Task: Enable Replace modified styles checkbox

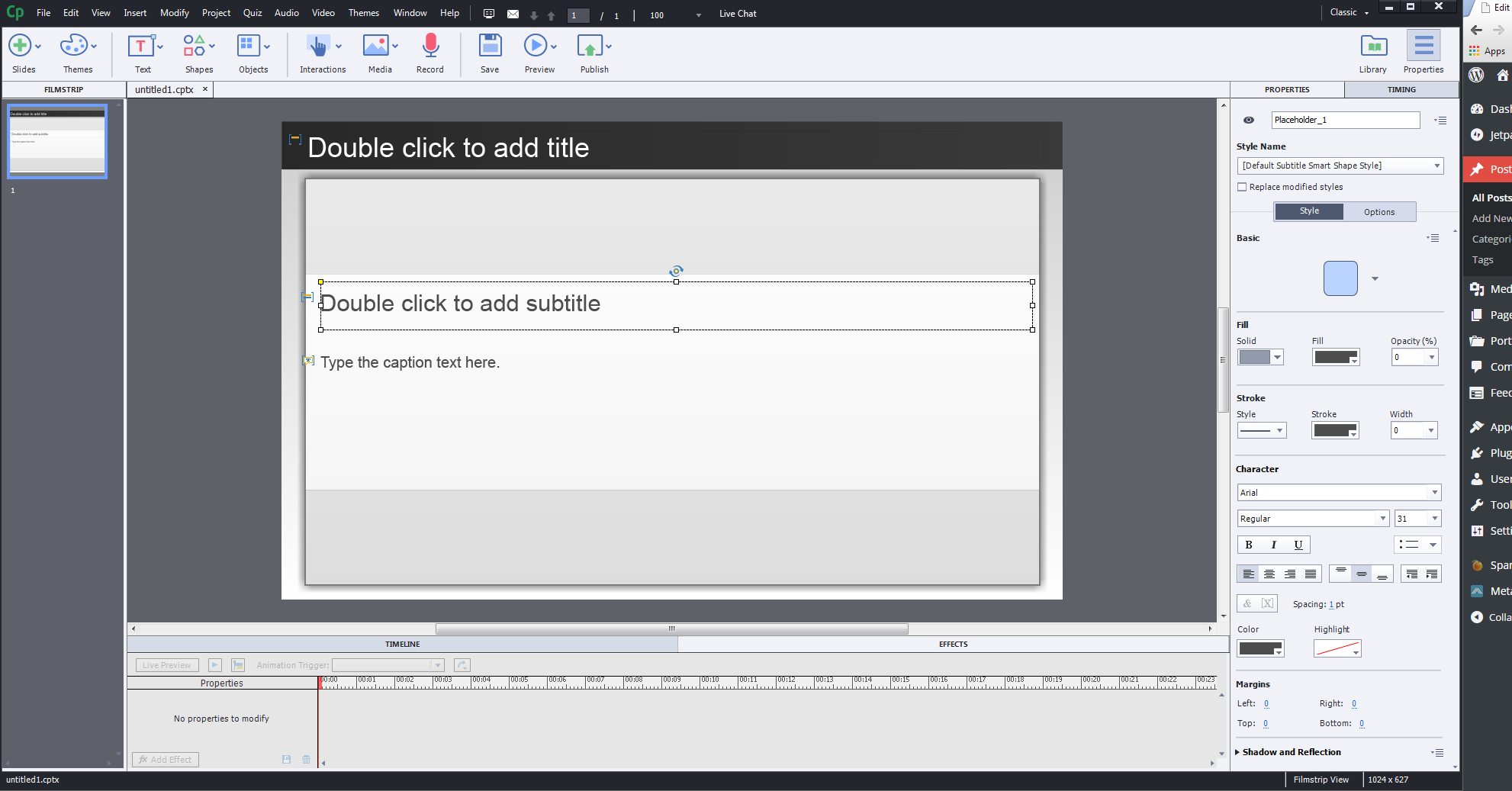Action: tap(1242, 187)
